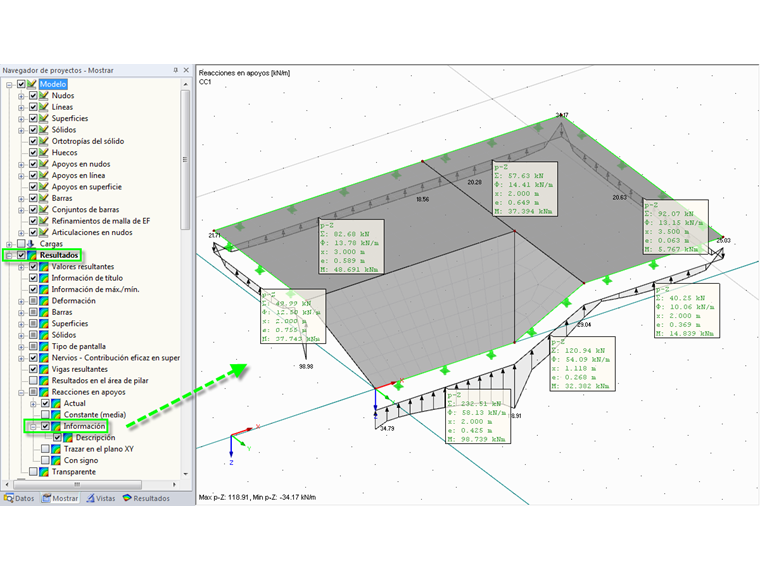Viewport: 760px width, 570px height.
Task: Click the Reacciones en apoyos icon
Action: click(x=44, y=392)
